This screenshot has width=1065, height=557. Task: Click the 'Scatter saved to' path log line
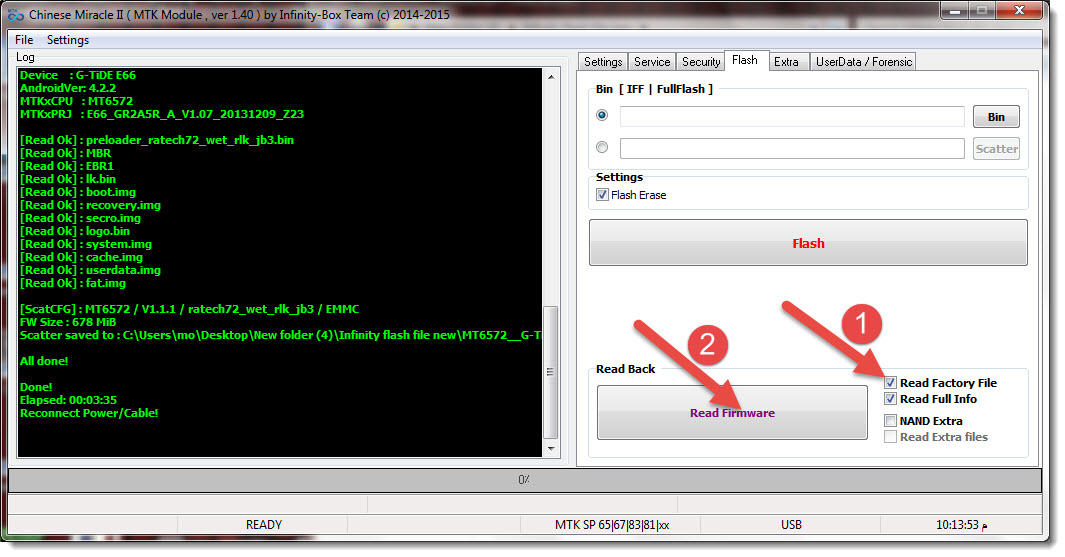coord(281,335)
